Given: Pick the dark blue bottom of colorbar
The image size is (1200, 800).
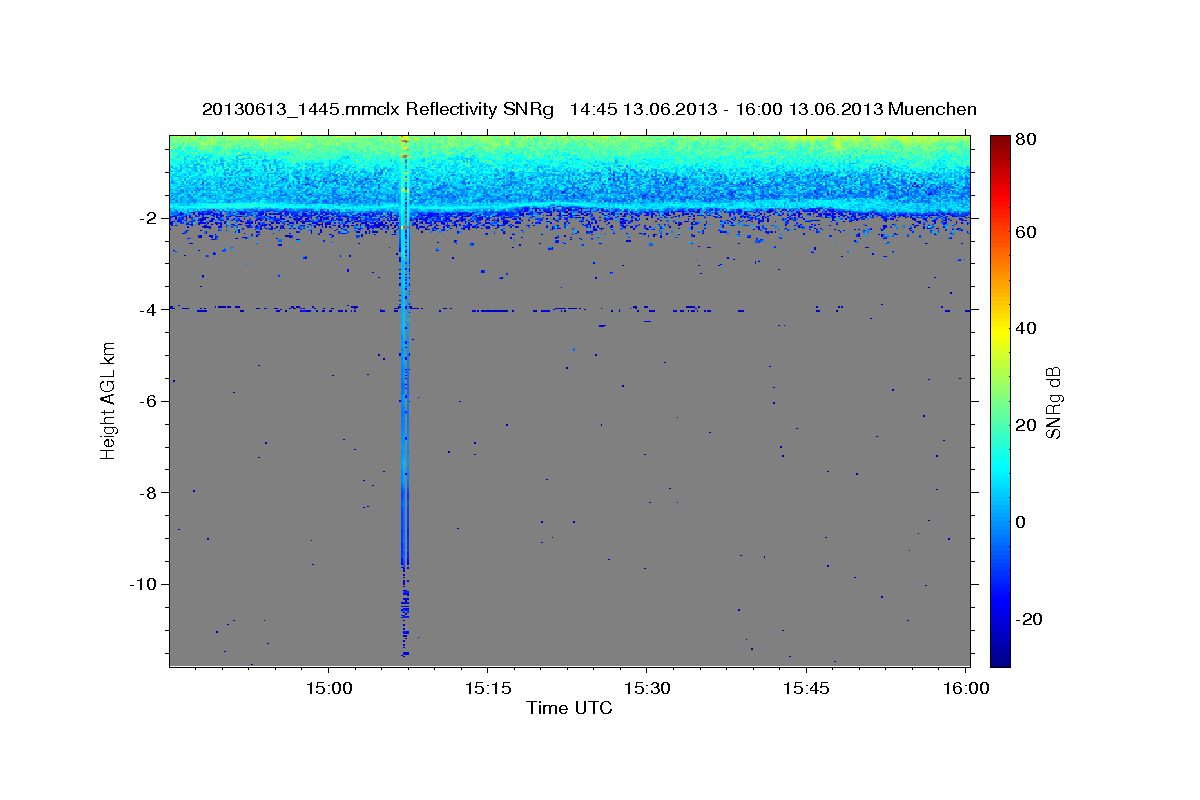Looking at the screenshot, I should click(x=1000, y=659).
